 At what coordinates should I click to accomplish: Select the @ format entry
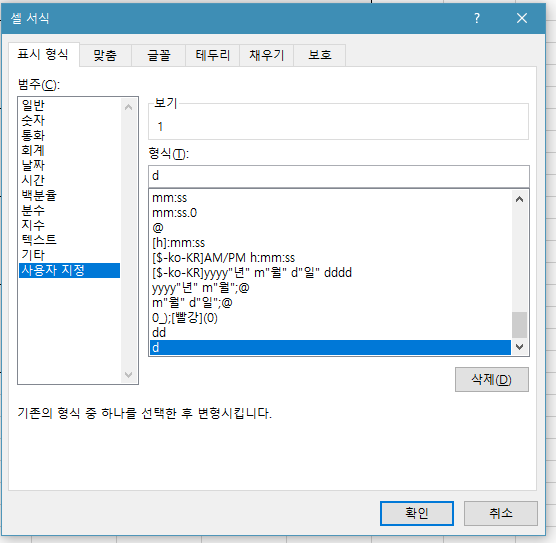tap(330, 228)
